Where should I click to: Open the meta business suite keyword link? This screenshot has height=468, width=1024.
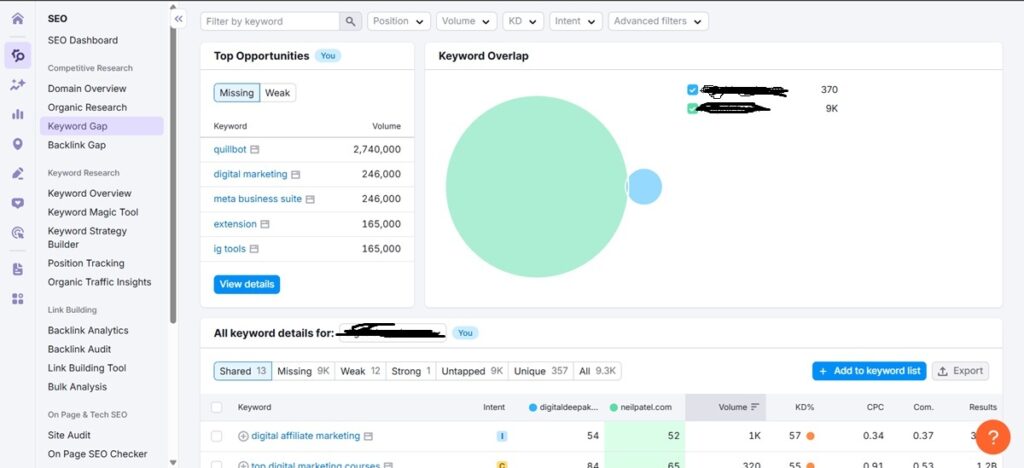point(258,199)
